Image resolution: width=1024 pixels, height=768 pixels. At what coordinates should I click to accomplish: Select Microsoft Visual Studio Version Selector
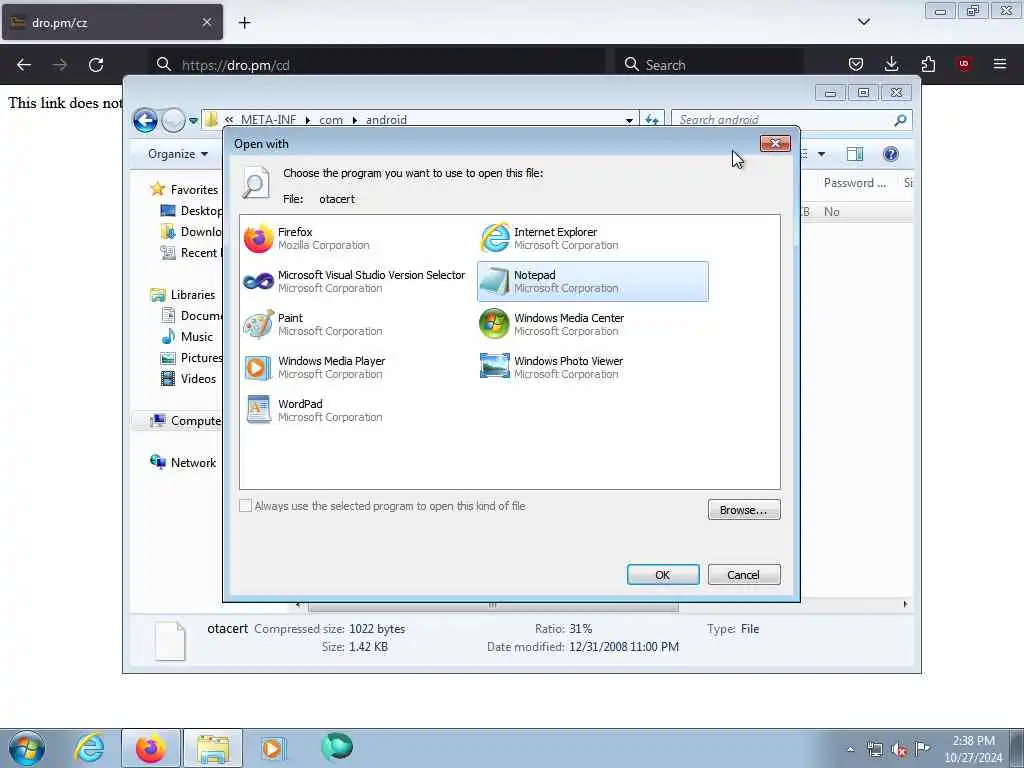point(355,281)
